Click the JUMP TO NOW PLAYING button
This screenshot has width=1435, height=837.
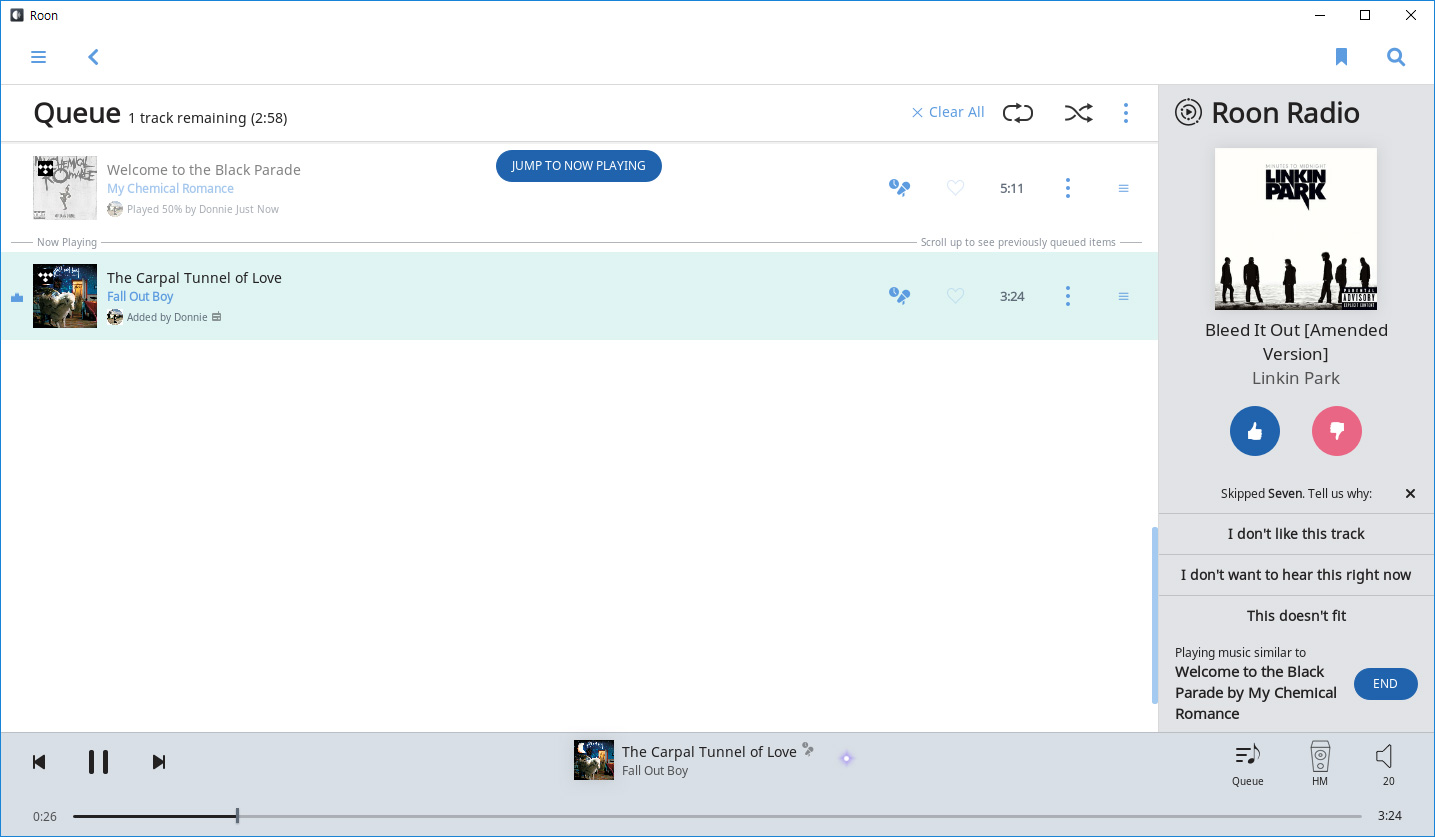[x=578, y=166]
